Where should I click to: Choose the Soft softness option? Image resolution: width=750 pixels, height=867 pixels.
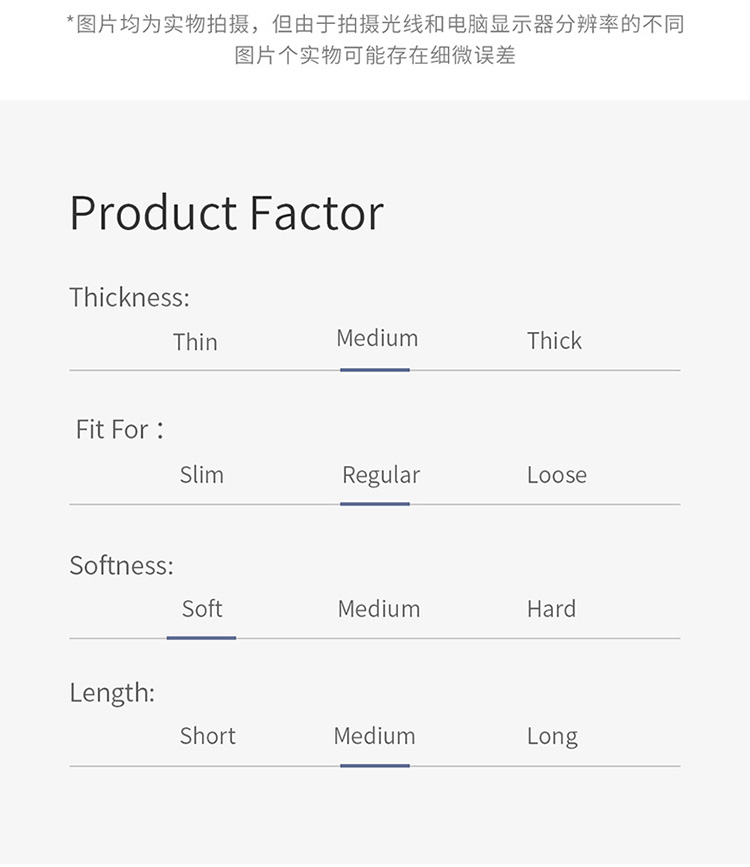click(202, 608)
